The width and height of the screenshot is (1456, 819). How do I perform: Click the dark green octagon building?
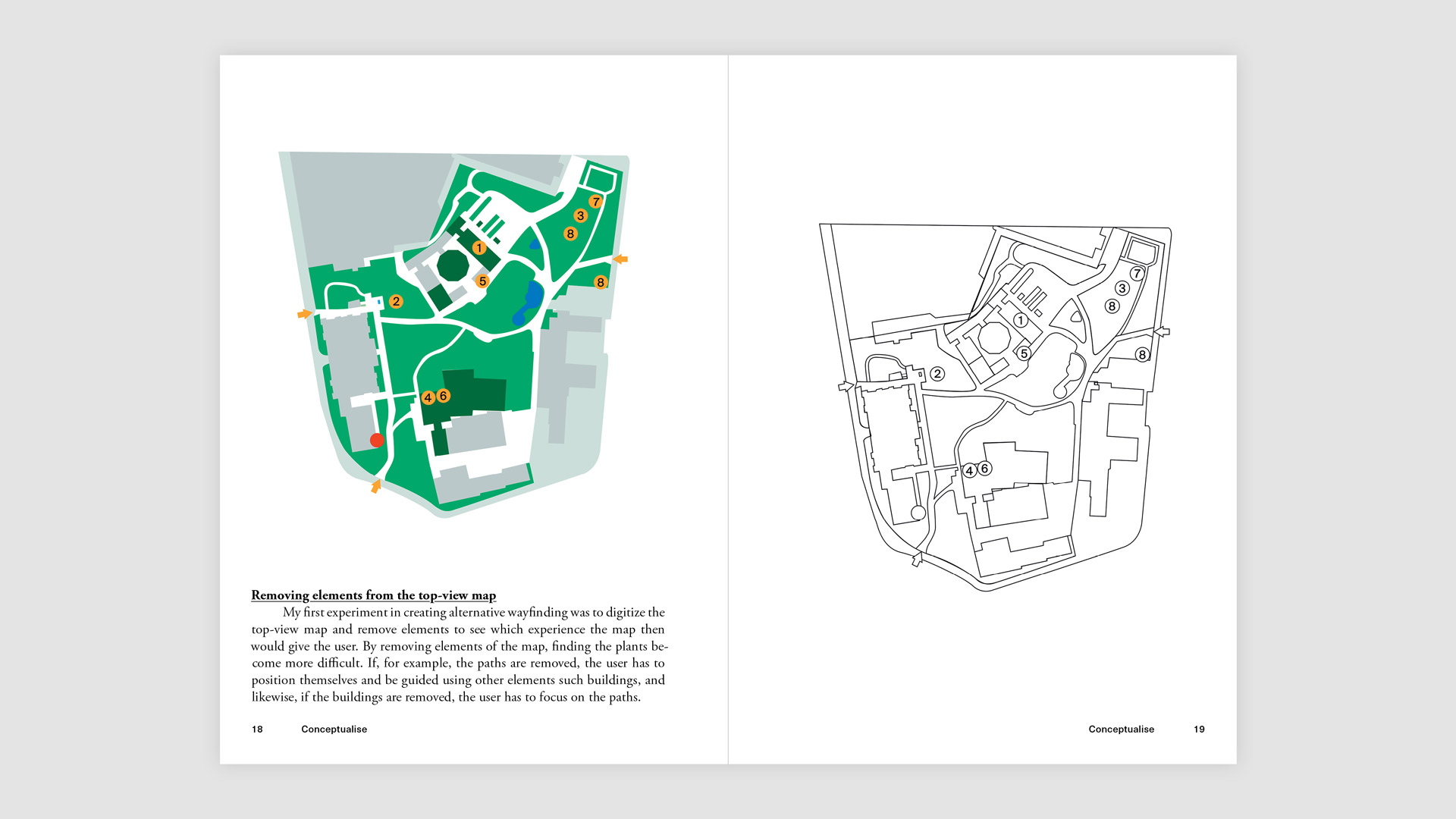click(453, 266)
